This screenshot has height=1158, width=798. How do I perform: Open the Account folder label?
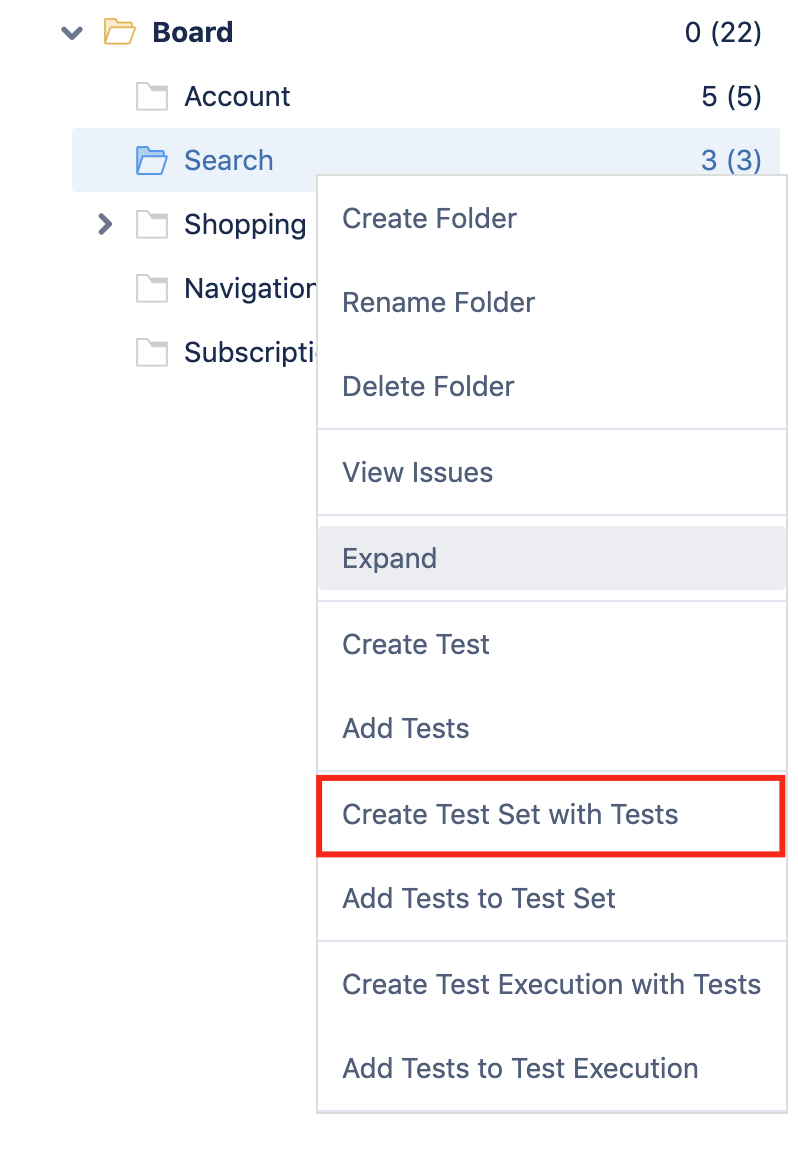click(237, 97)
